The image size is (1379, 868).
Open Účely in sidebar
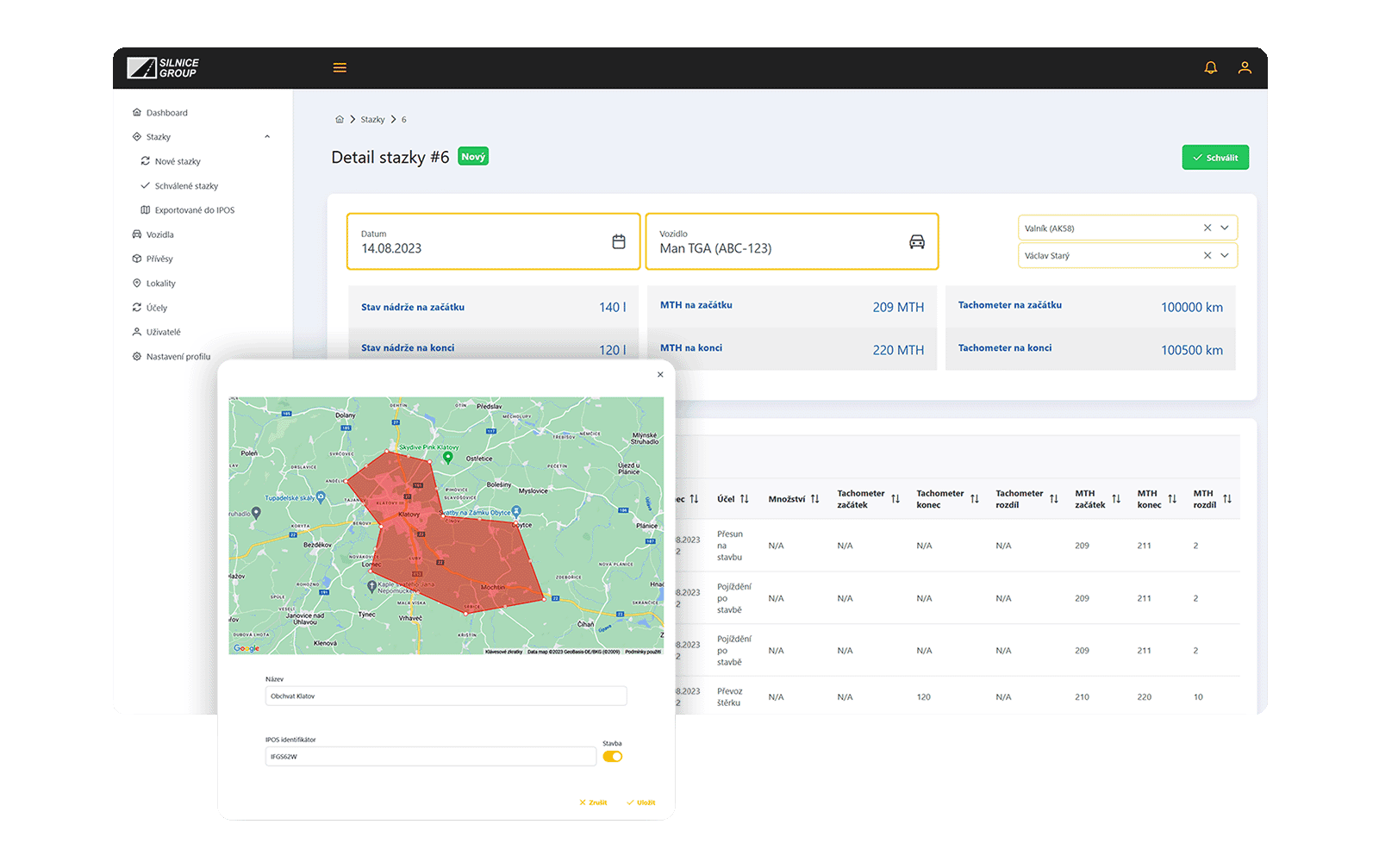[x=150, y=308]
